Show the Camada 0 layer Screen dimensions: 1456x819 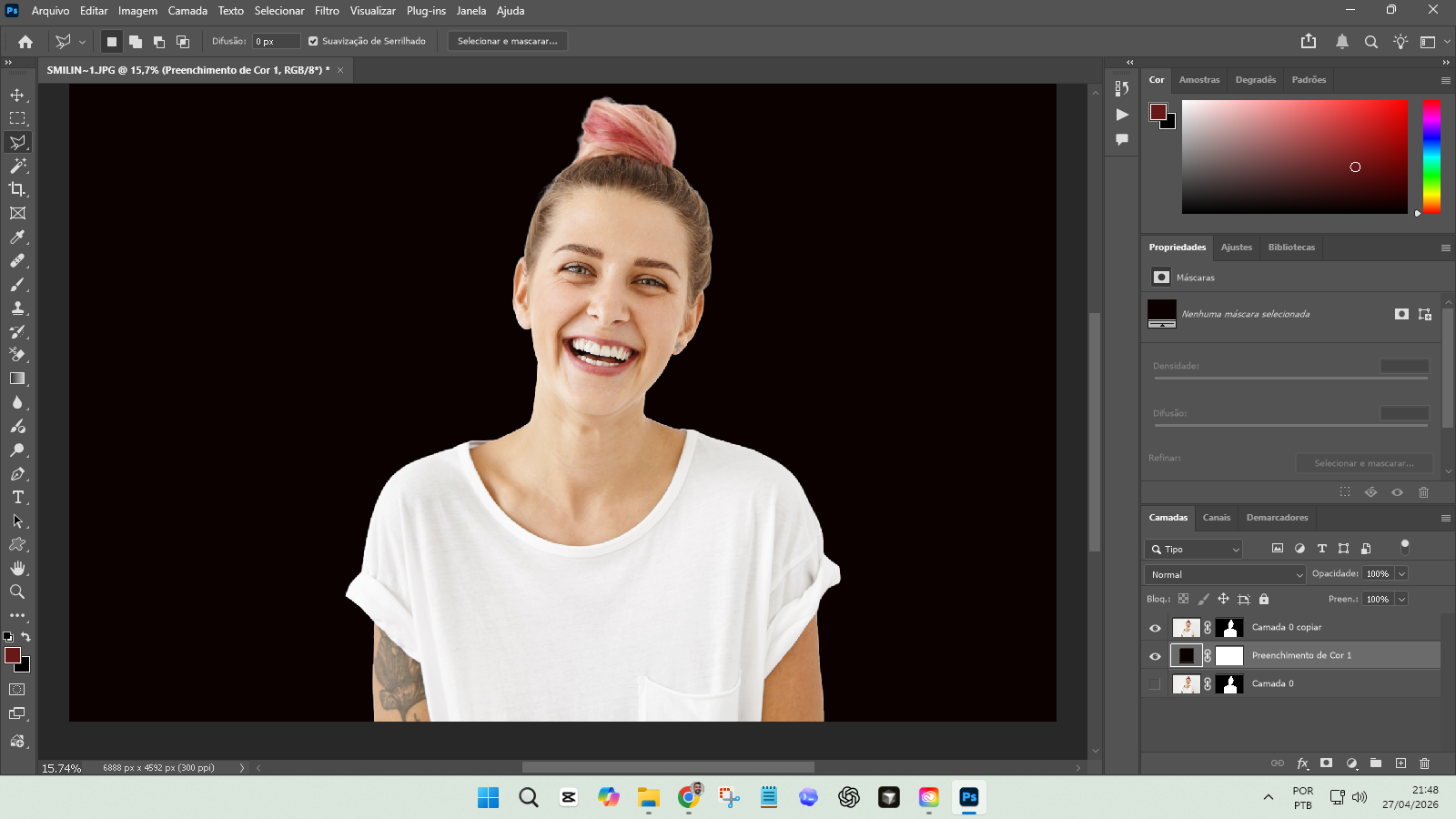coord(1155,684)
